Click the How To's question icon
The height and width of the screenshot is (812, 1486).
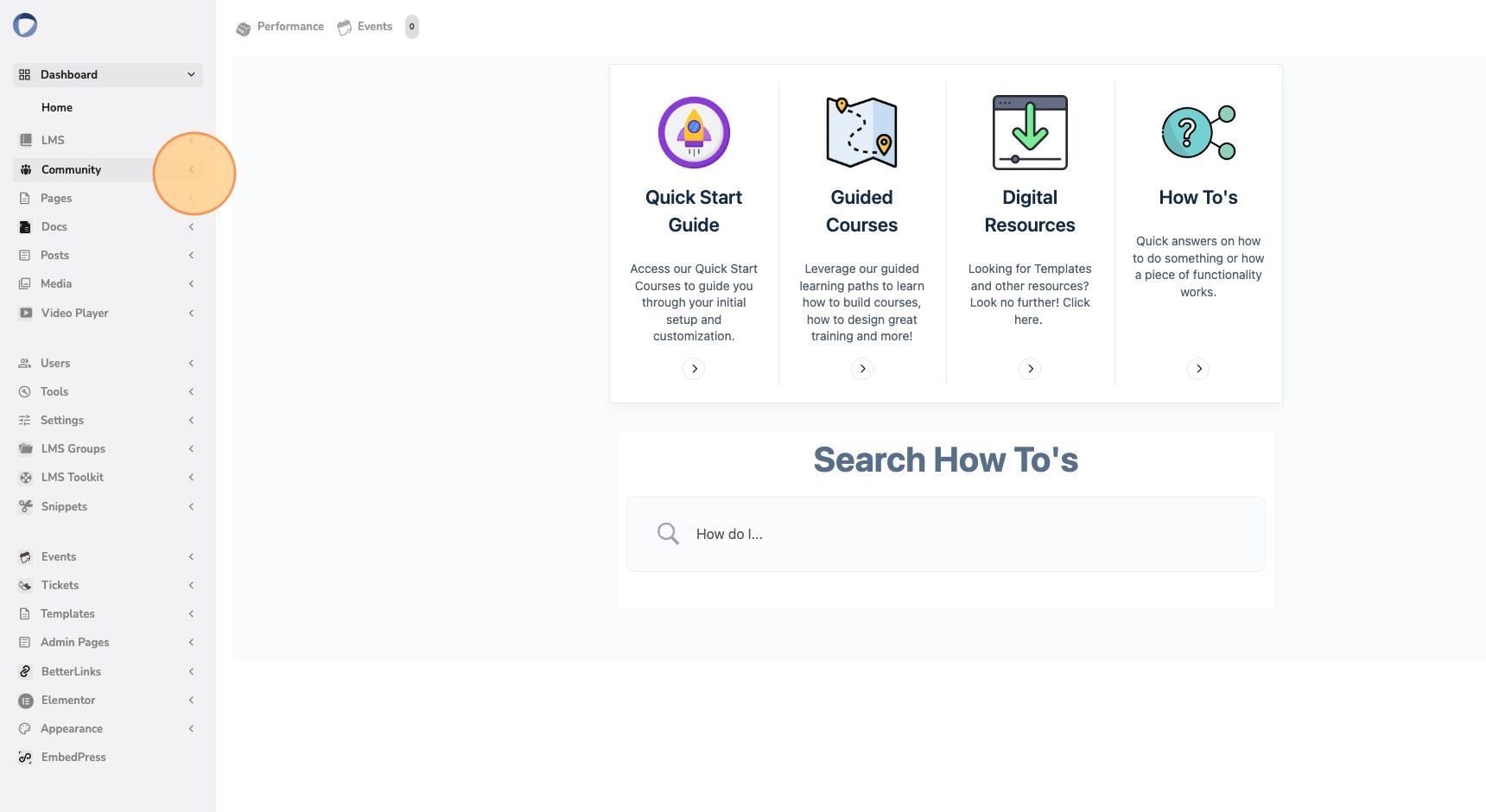(x=1198, y=132)
